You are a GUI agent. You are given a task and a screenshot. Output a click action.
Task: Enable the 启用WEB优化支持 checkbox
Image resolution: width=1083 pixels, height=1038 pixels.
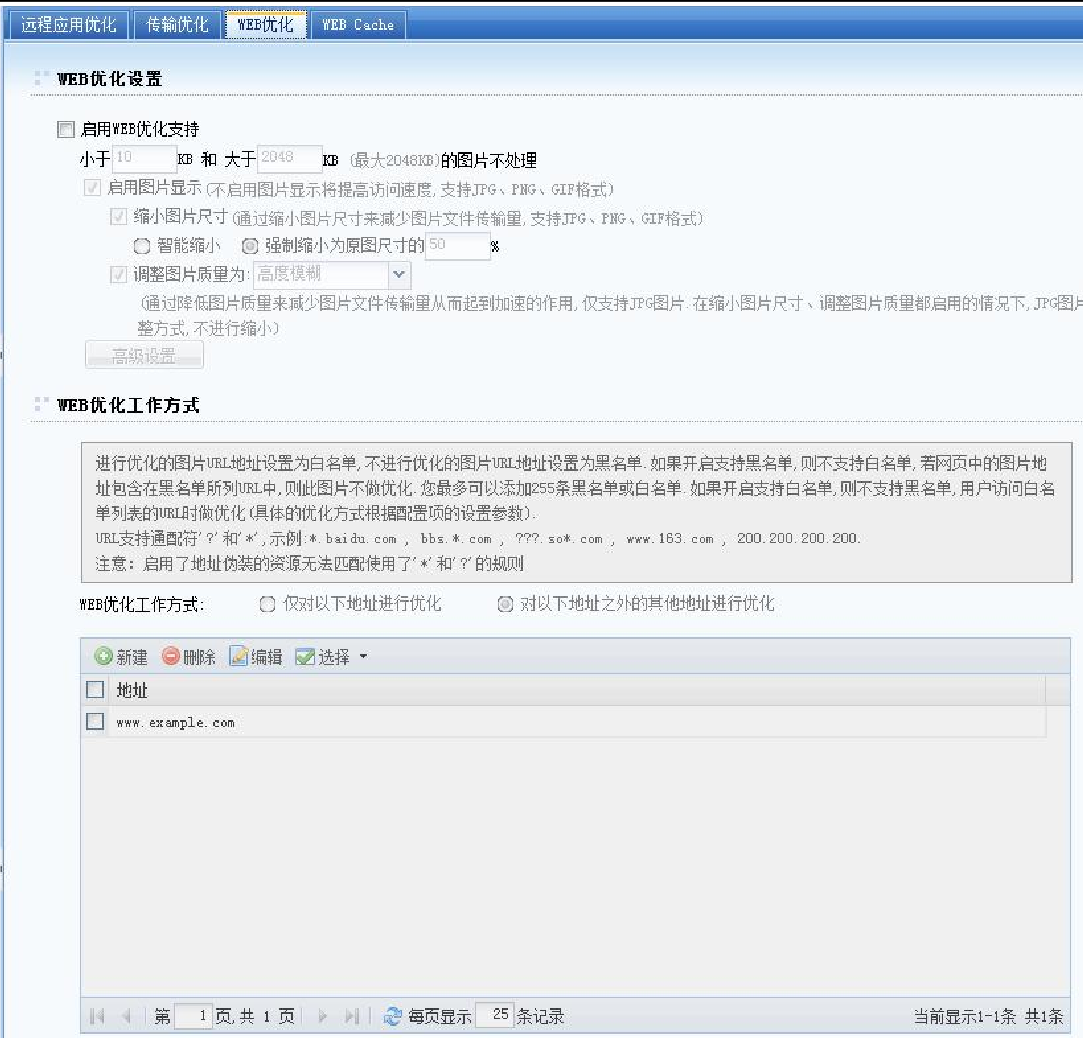[x=66, y=129]
